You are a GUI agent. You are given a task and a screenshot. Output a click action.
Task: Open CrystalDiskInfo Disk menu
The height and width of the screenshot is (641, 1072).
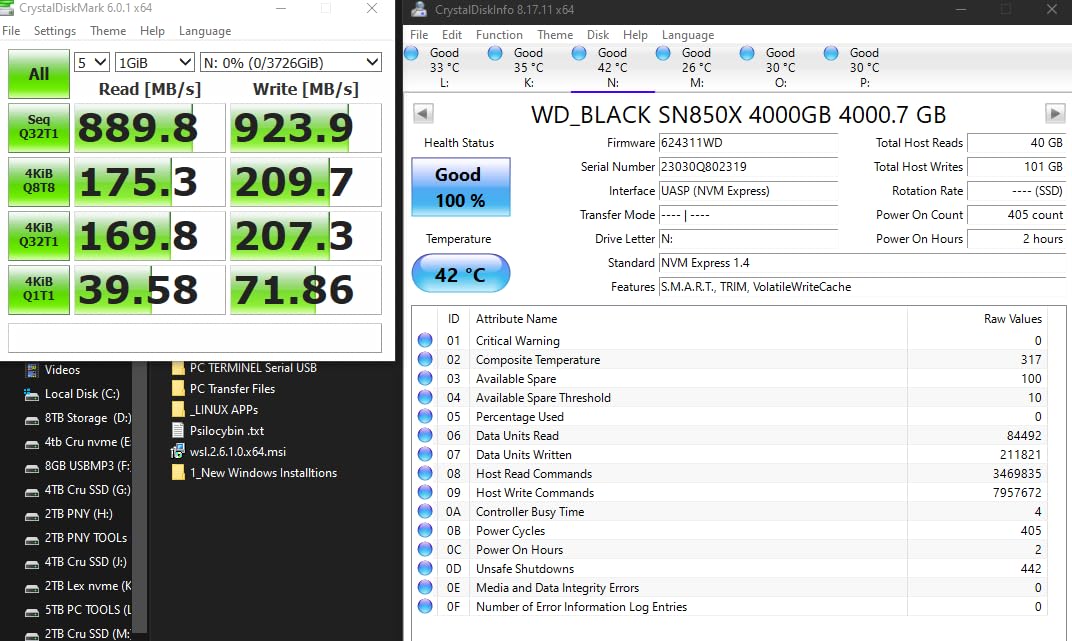click(598, 35)
